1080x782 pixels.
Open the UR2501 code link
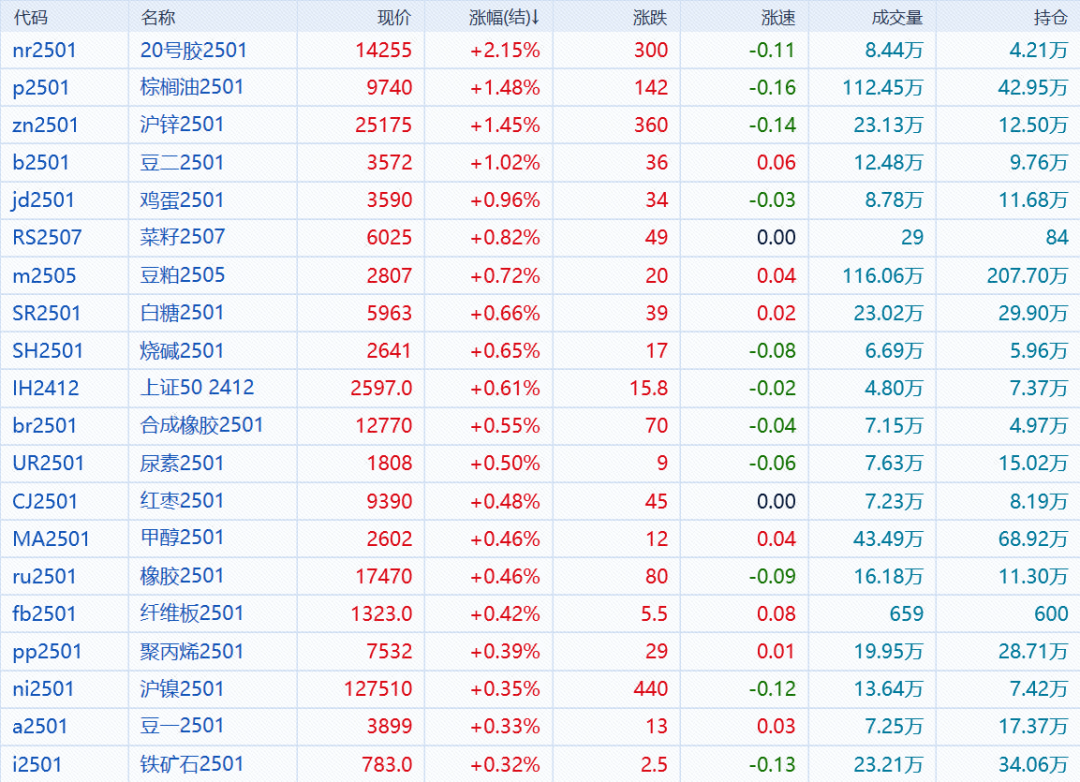48,463
